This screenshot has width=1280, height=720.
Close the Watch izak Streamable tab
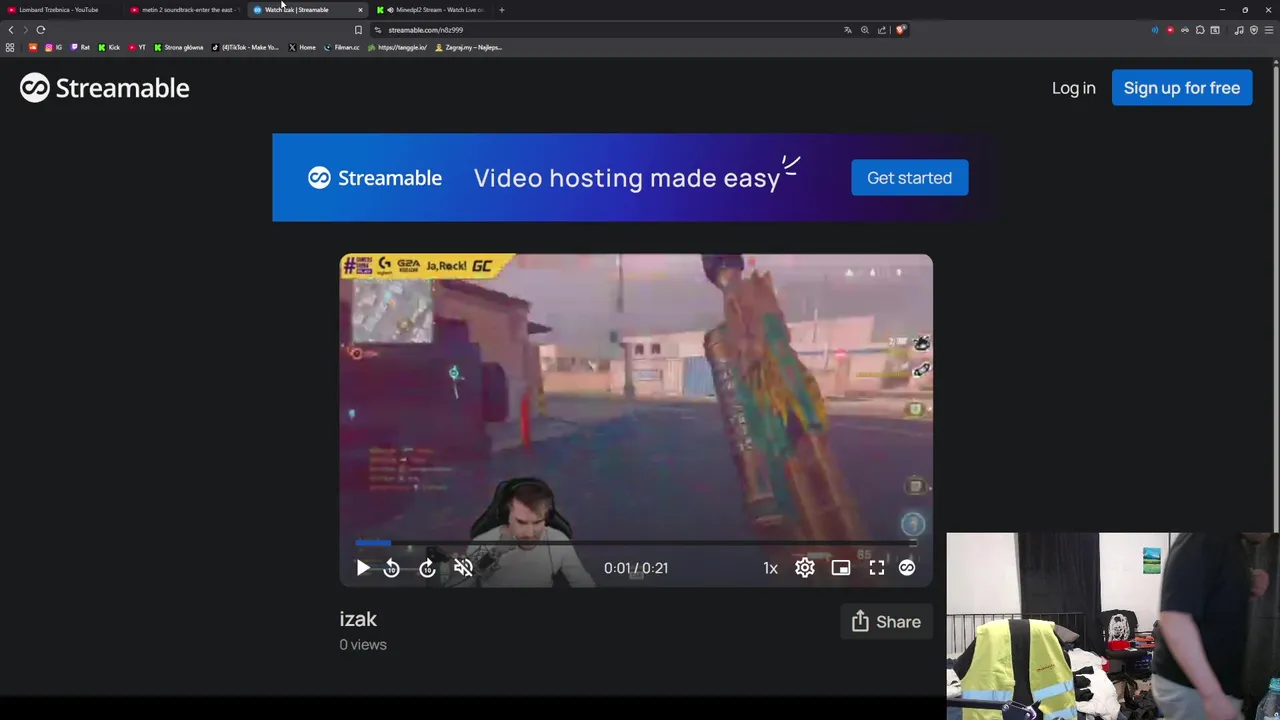pos(360,10)
